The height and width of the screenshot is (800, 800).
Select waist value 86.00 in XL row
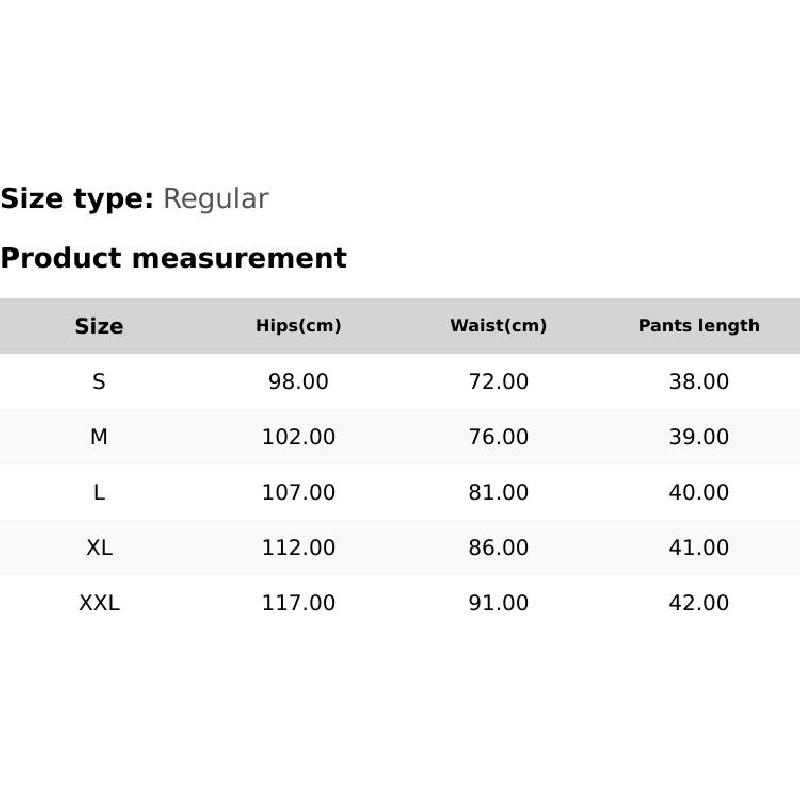coord(499,548)
